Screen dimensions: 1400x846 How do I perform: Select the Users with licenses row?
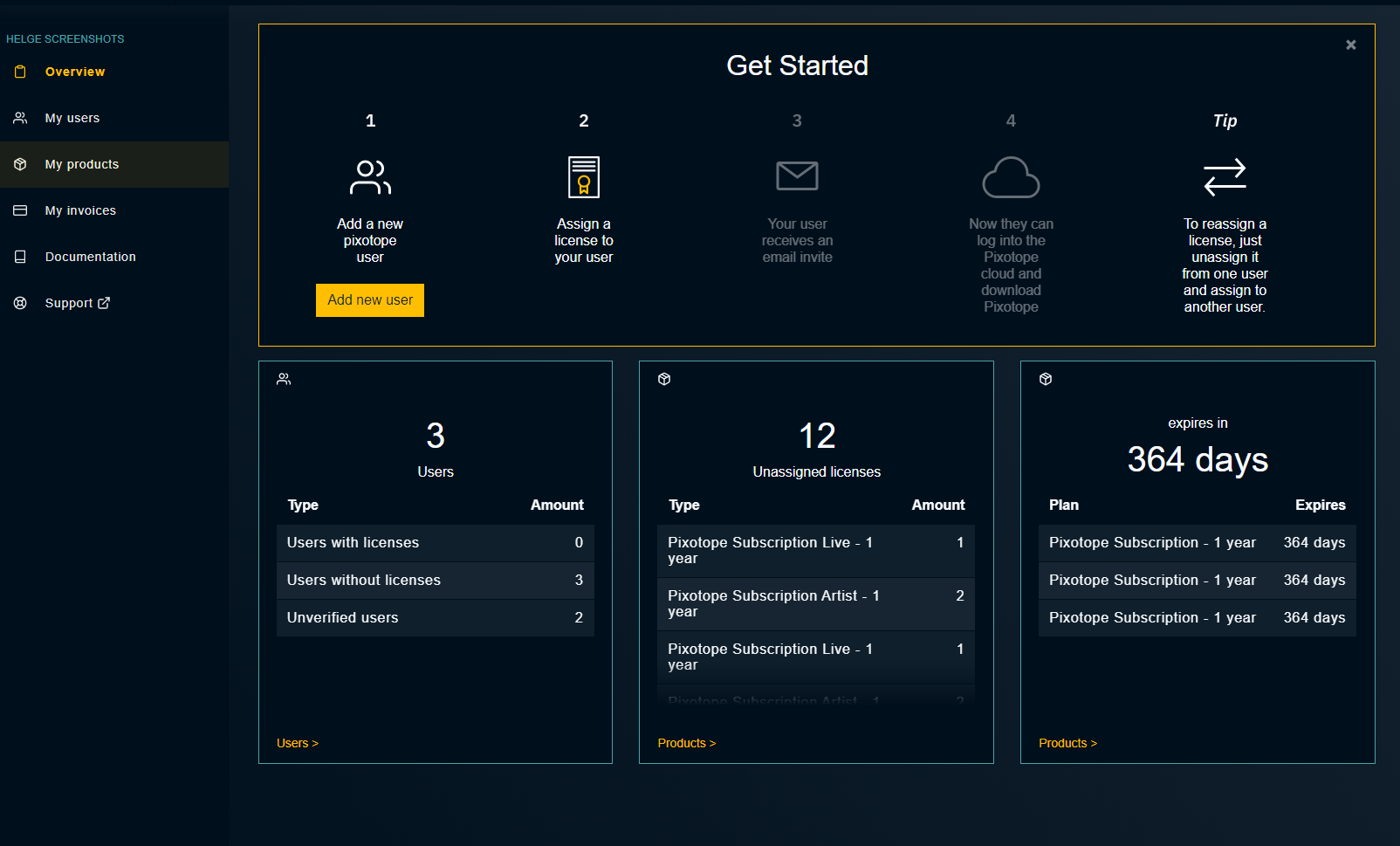coord(436,543)
